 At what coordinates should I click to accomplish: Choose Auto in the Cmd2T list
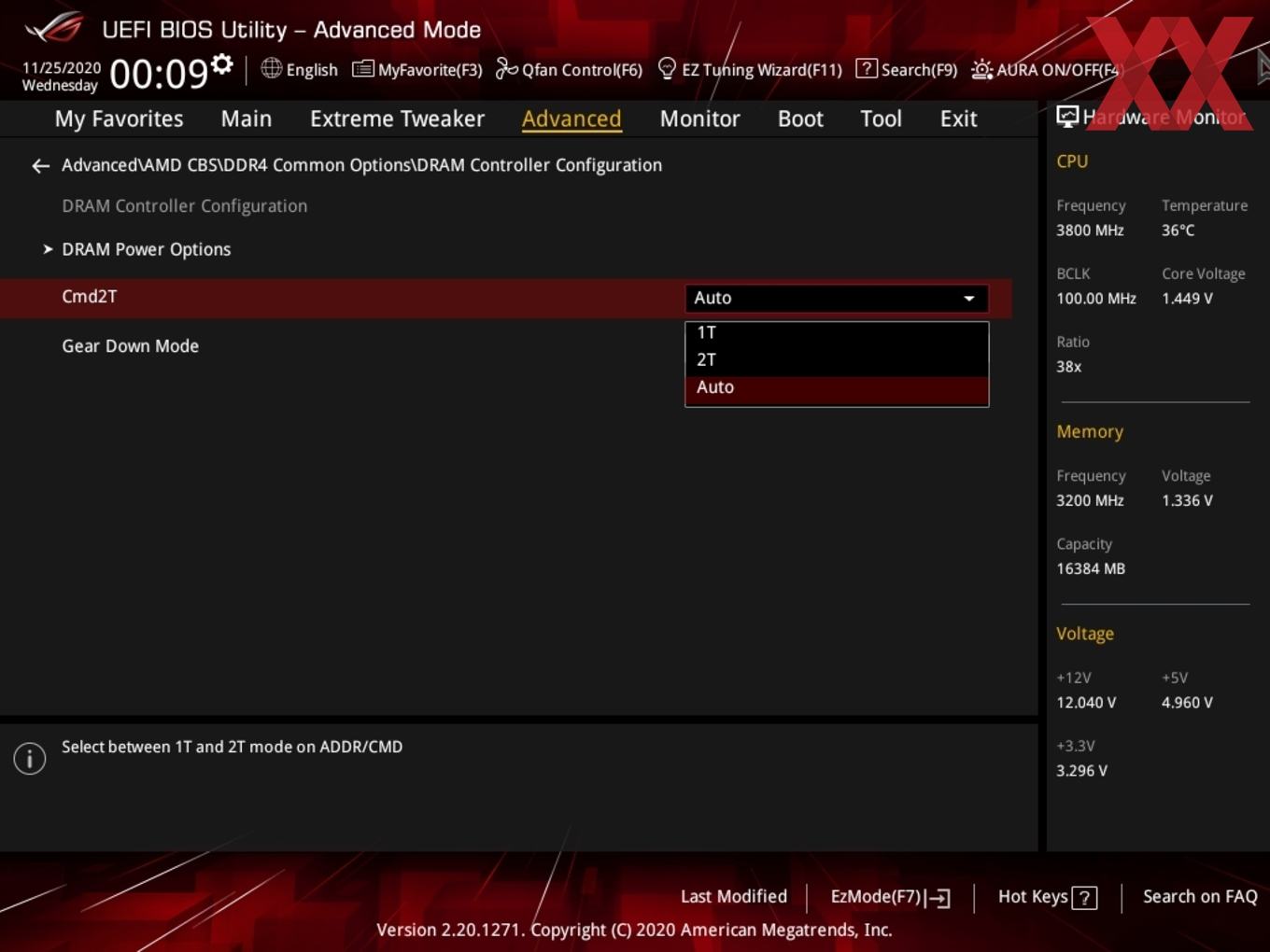(837, 388)
